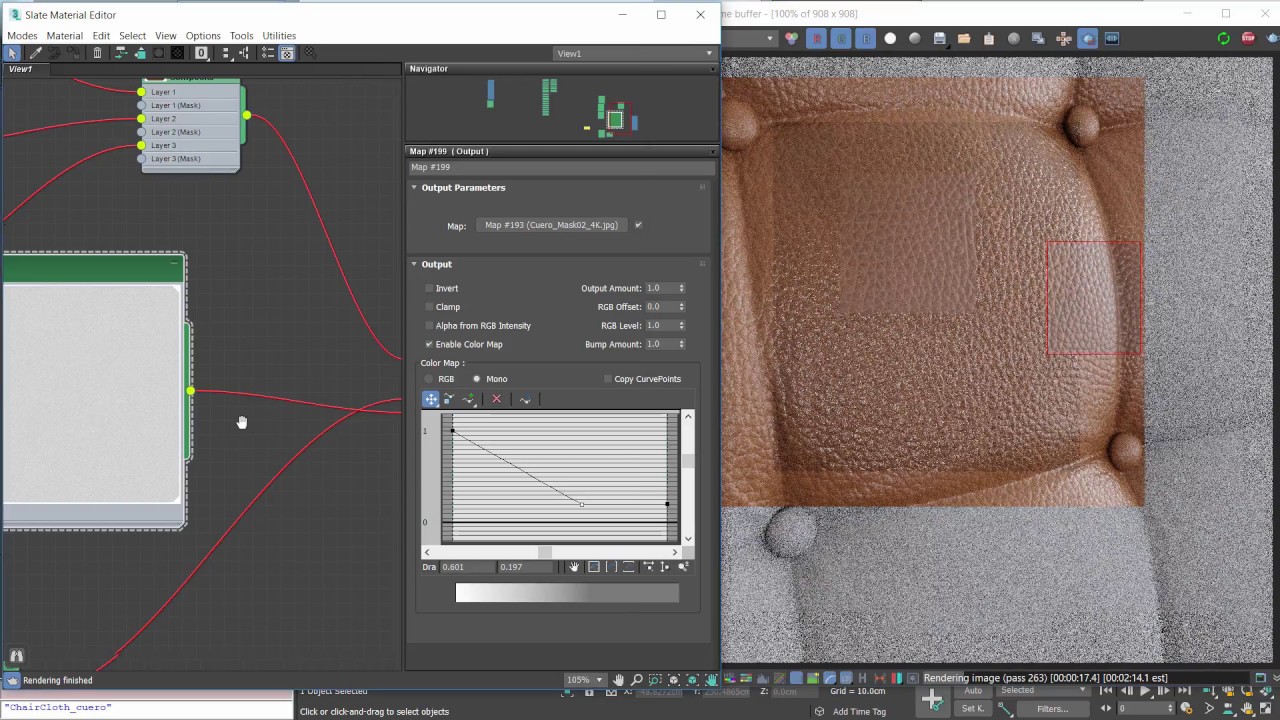Open the Utilities menu
The width and height of the screenshot is (1280, 720).
point(279,36)
